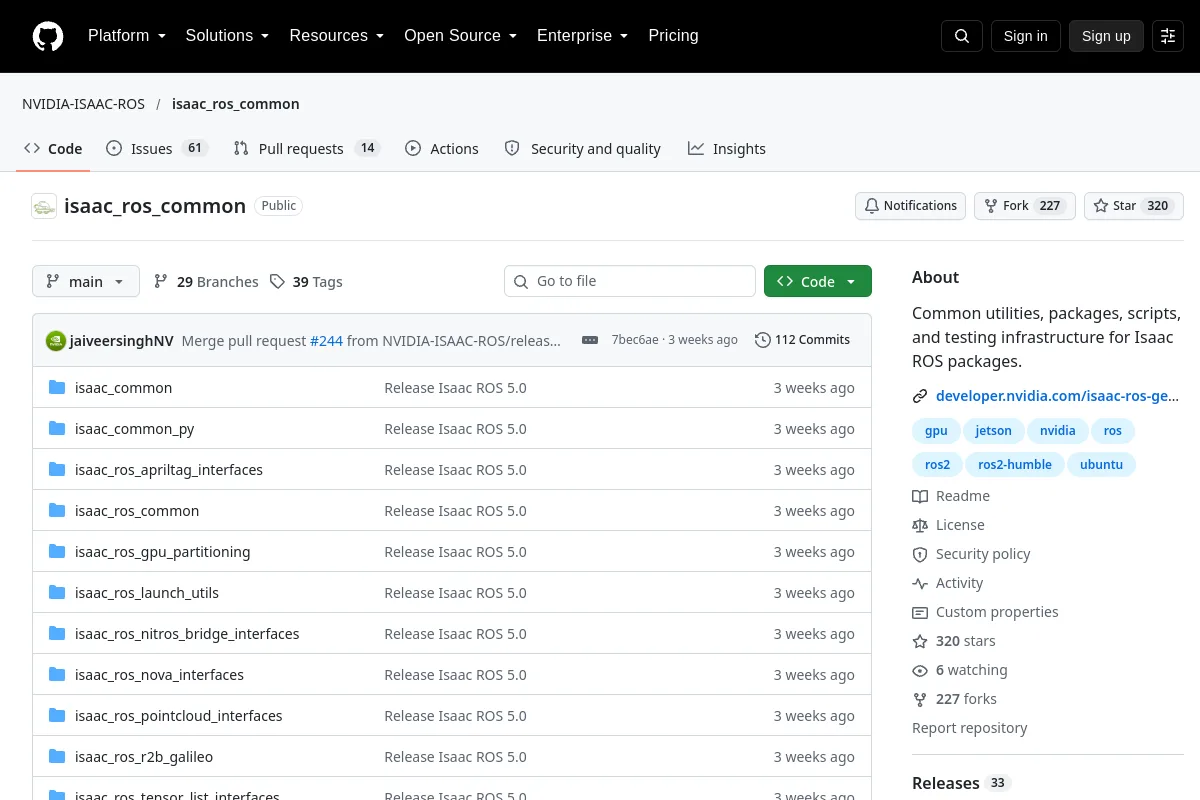
Task: Click folder icon next to isaac_common_py
Action: click(57, 429)
